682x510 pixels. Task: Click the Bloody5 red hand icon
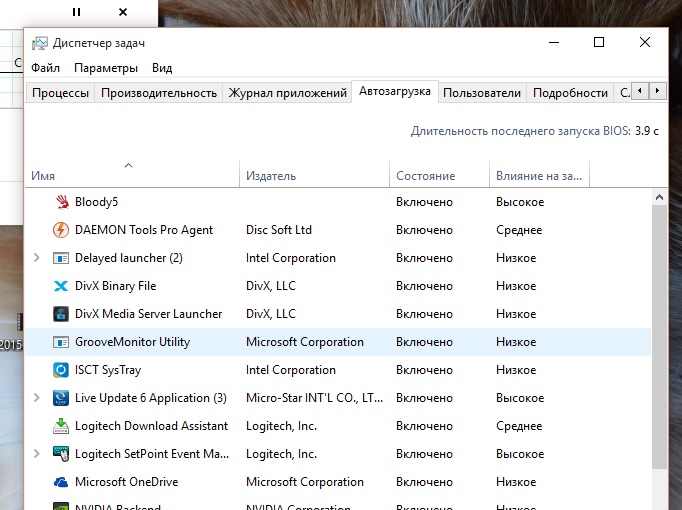[x=62, y=202]
